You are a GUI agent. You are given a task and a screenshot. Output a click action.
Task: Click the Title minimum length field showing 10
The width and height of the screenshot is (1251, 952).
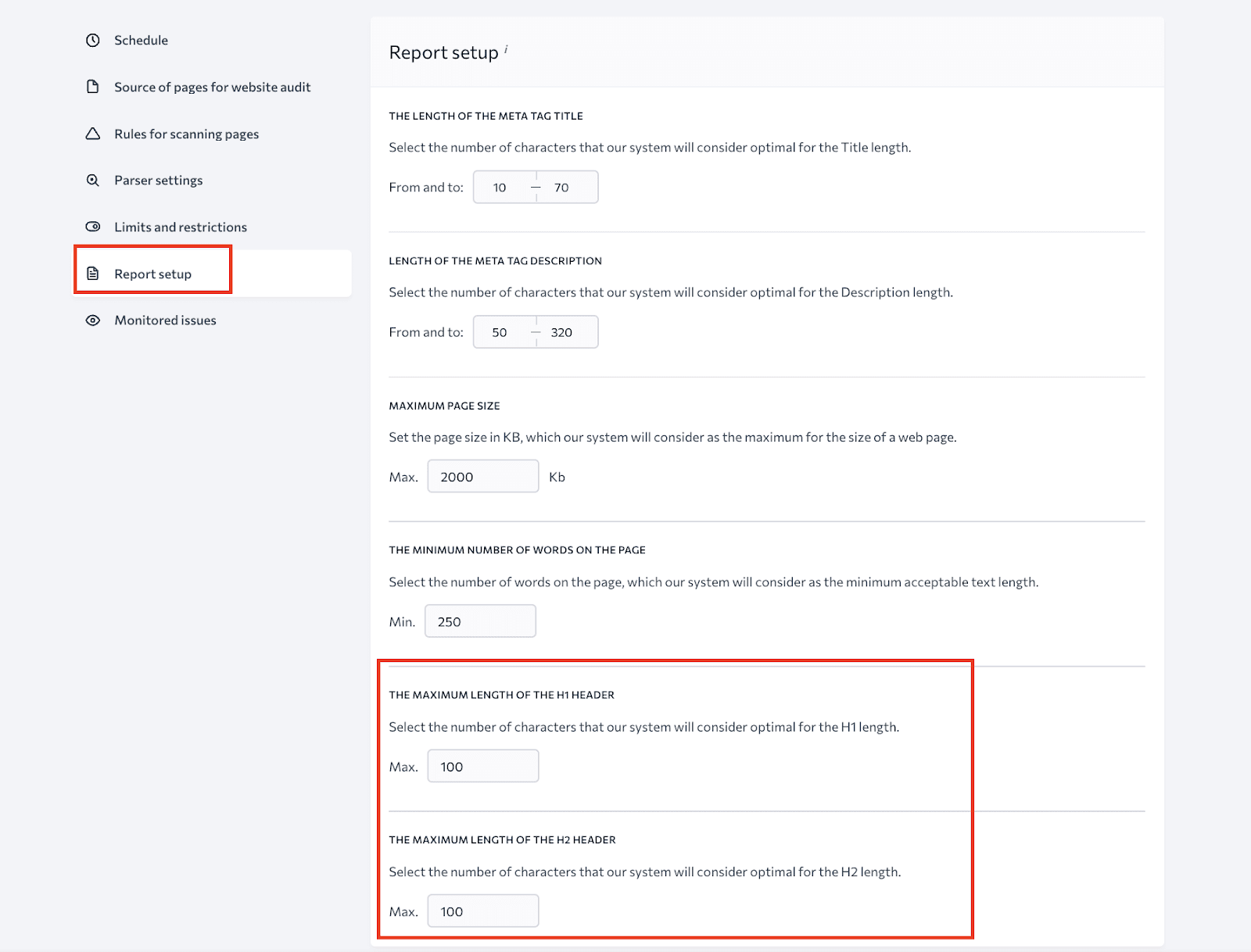tap(499, 187)
